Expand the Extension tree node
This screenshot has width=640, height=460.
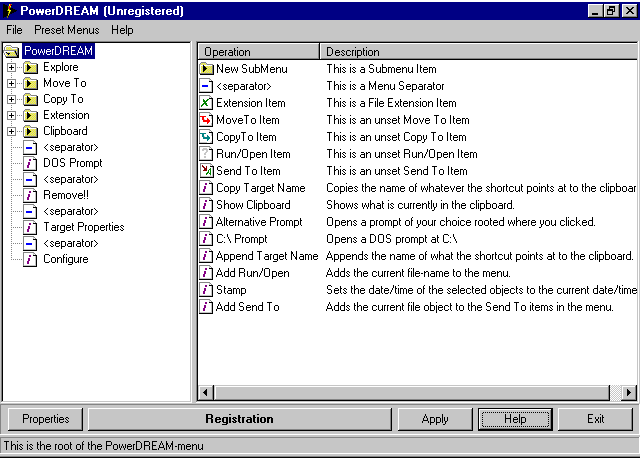click(12, 115)
